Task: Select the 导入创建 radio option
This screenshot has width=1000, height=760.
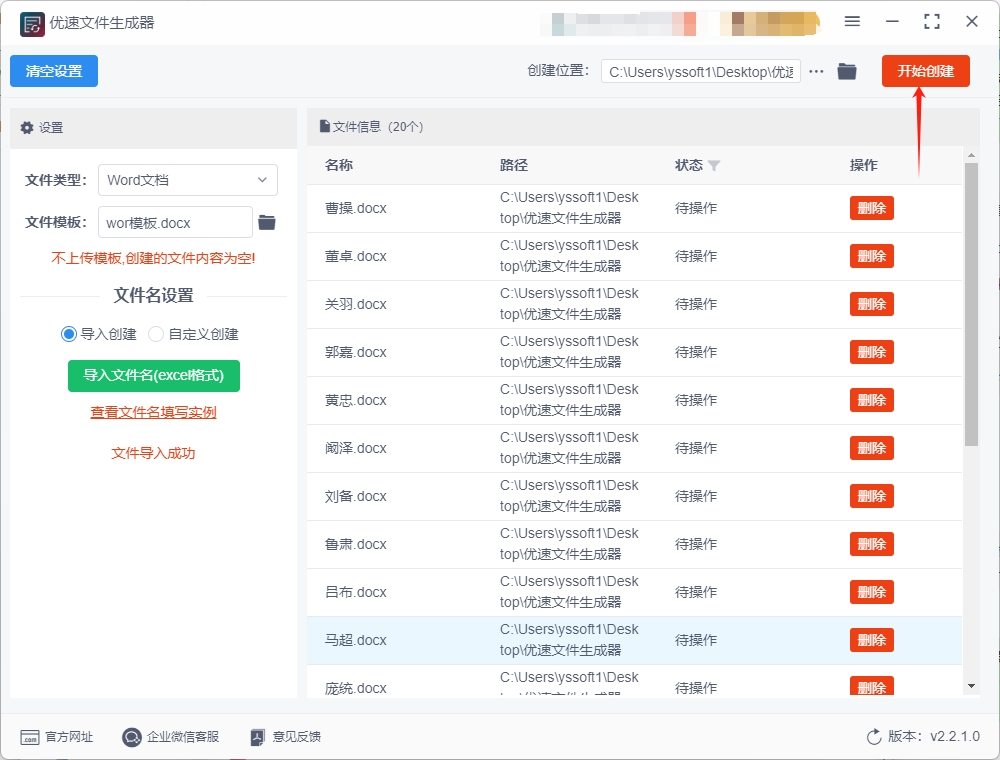Action: point(69,334)
